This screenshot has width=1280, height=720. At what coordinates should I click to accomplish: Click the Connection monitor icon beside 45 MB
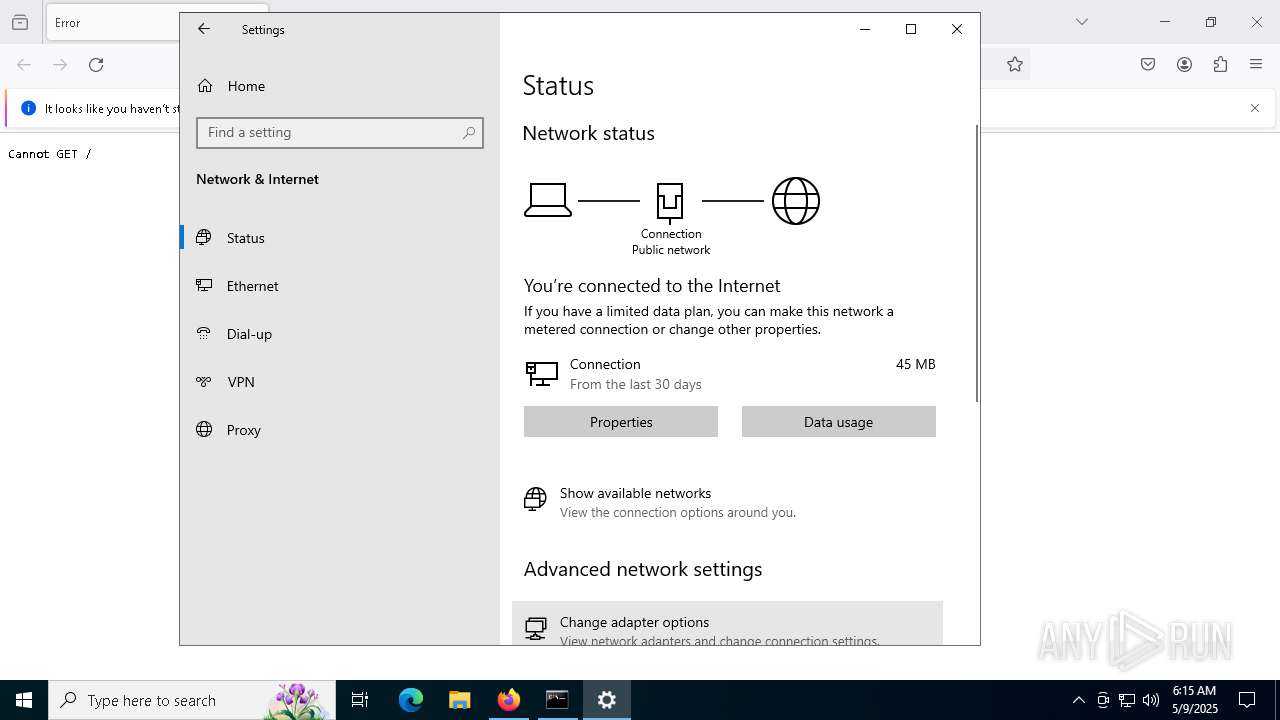click(x=542, y=374)
